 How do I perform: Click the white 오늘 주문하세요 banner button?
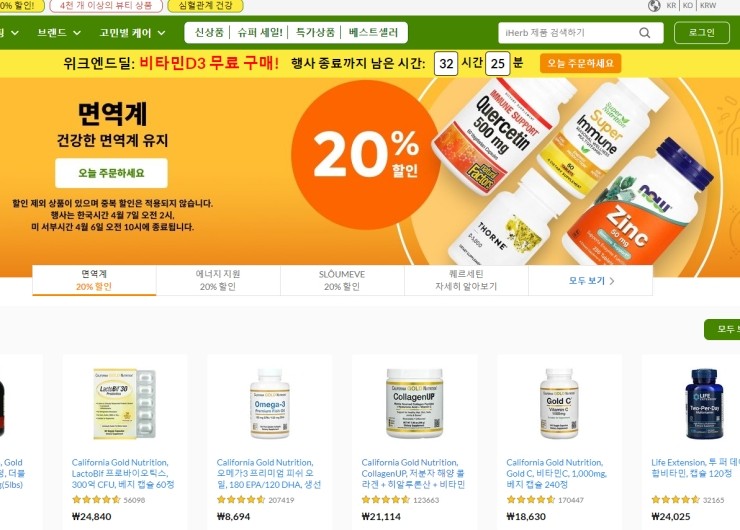111,173
